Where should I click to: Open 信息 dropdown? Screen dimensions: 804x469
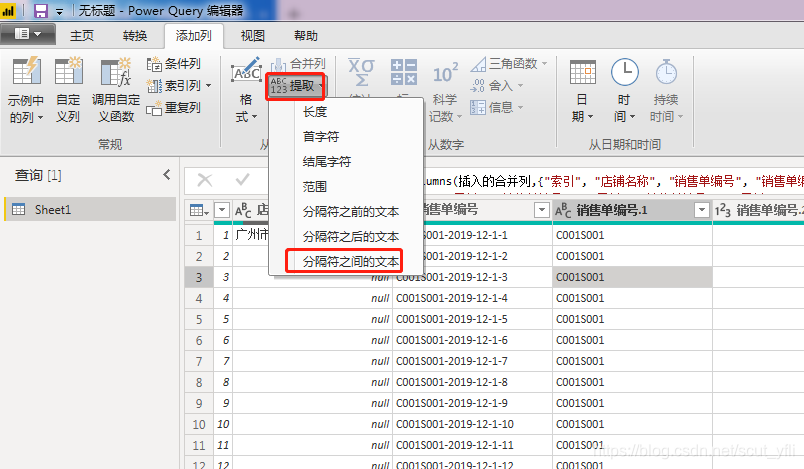click(496, 107)
